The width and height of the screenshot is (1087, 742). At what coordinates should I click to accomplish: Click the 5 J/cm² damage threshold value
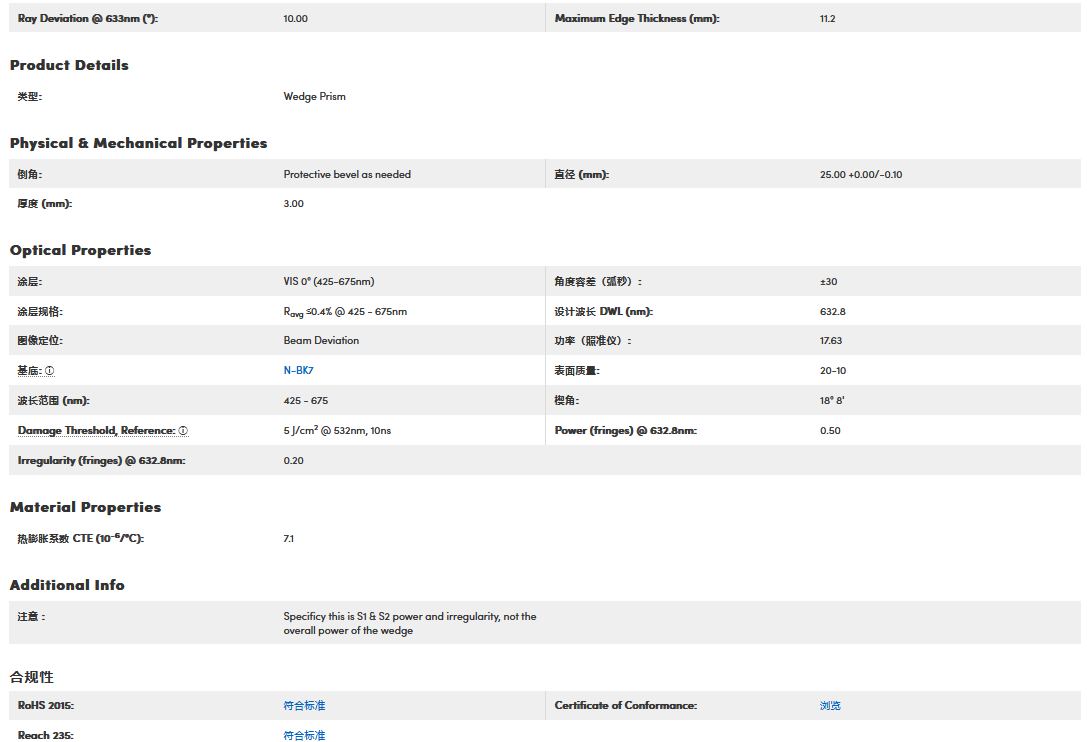pos(337,431)
